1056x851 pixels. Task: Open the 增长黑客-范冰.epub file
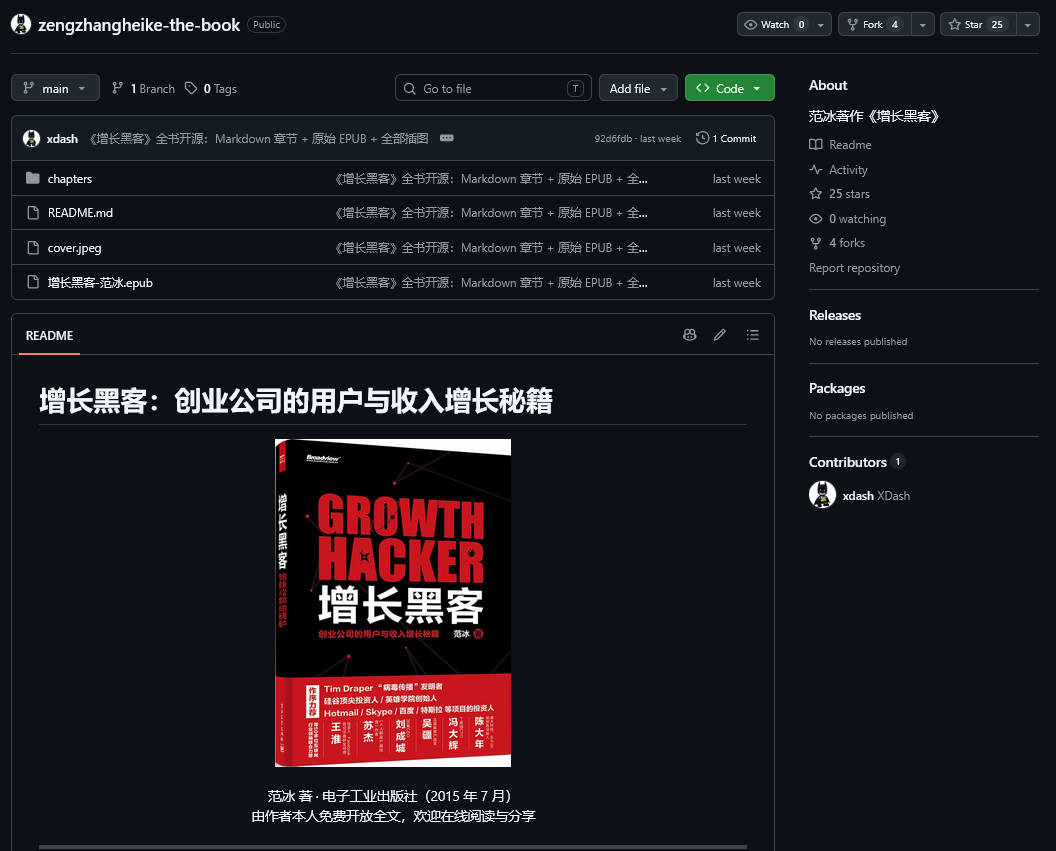tap(100, 283)
